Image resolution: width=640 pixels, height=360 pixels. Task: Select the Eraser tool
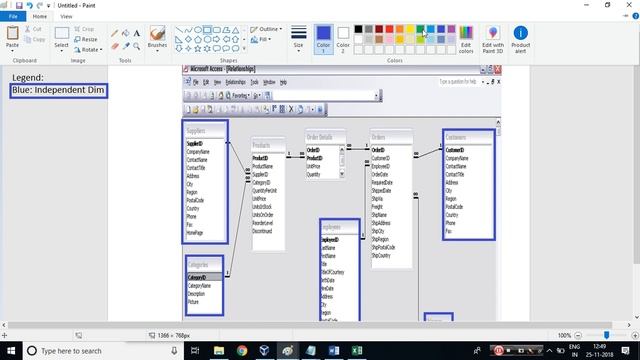click(x=115, y=46)
